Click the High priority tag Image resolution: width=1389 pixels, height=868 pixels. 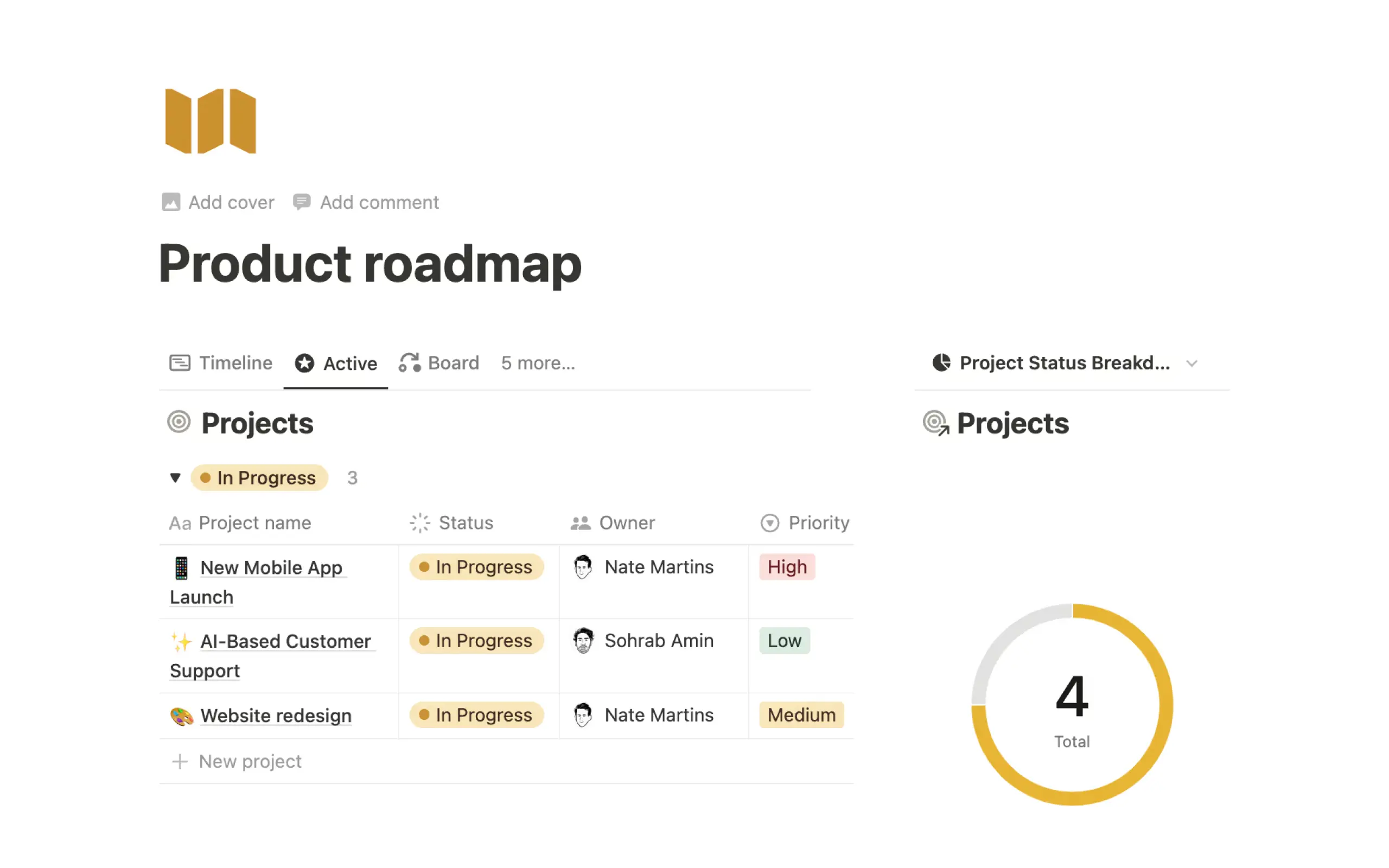click(786, 567)
